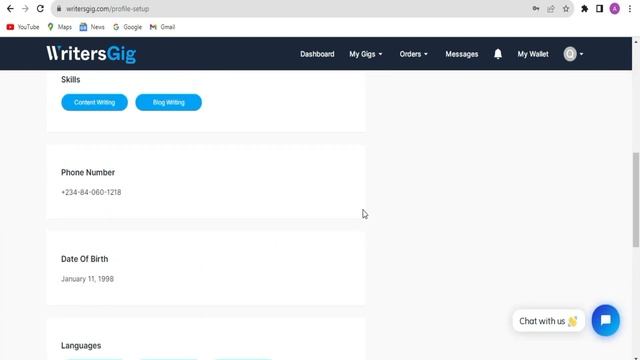
Task: Click the Chat with us bubble label
Action: coord(548,321)
